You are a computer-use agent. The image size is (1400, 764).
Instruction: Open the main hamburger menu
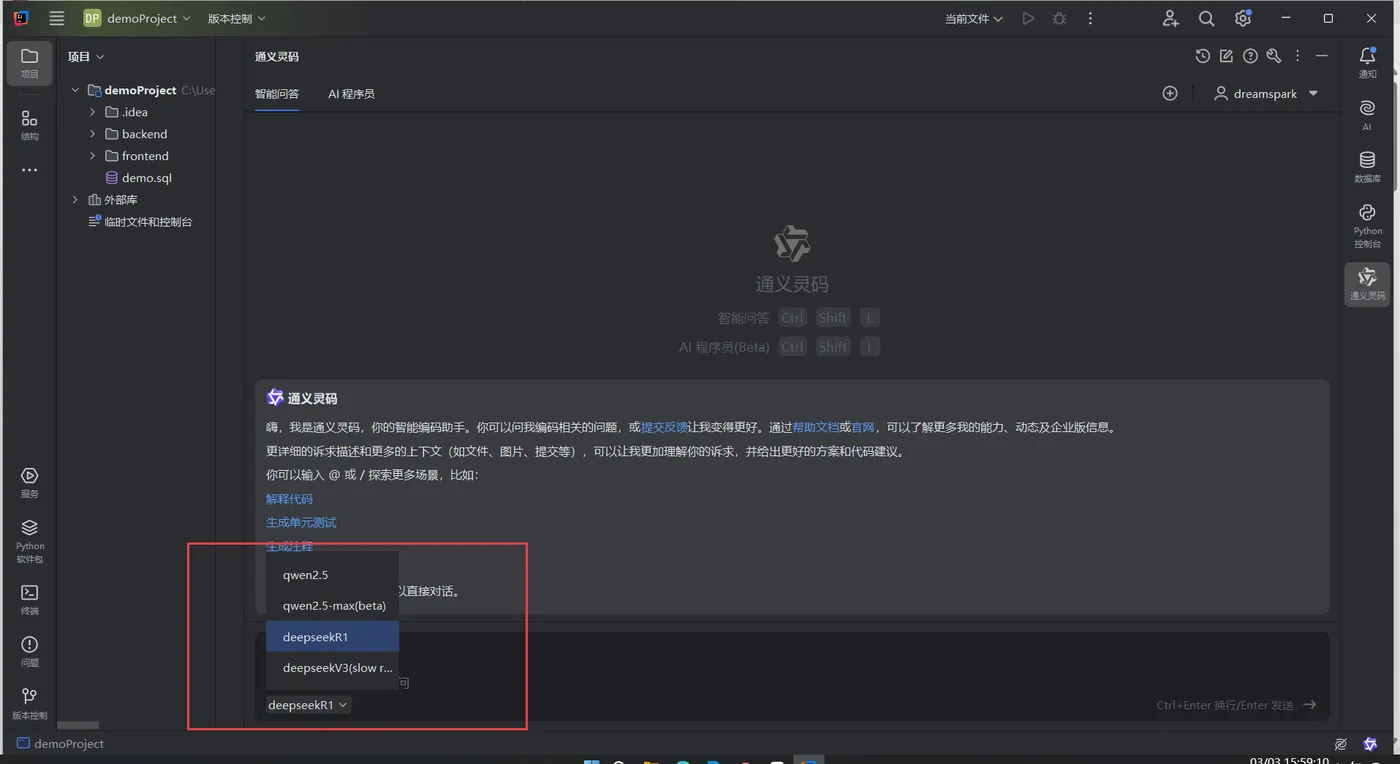coord(57,18)
